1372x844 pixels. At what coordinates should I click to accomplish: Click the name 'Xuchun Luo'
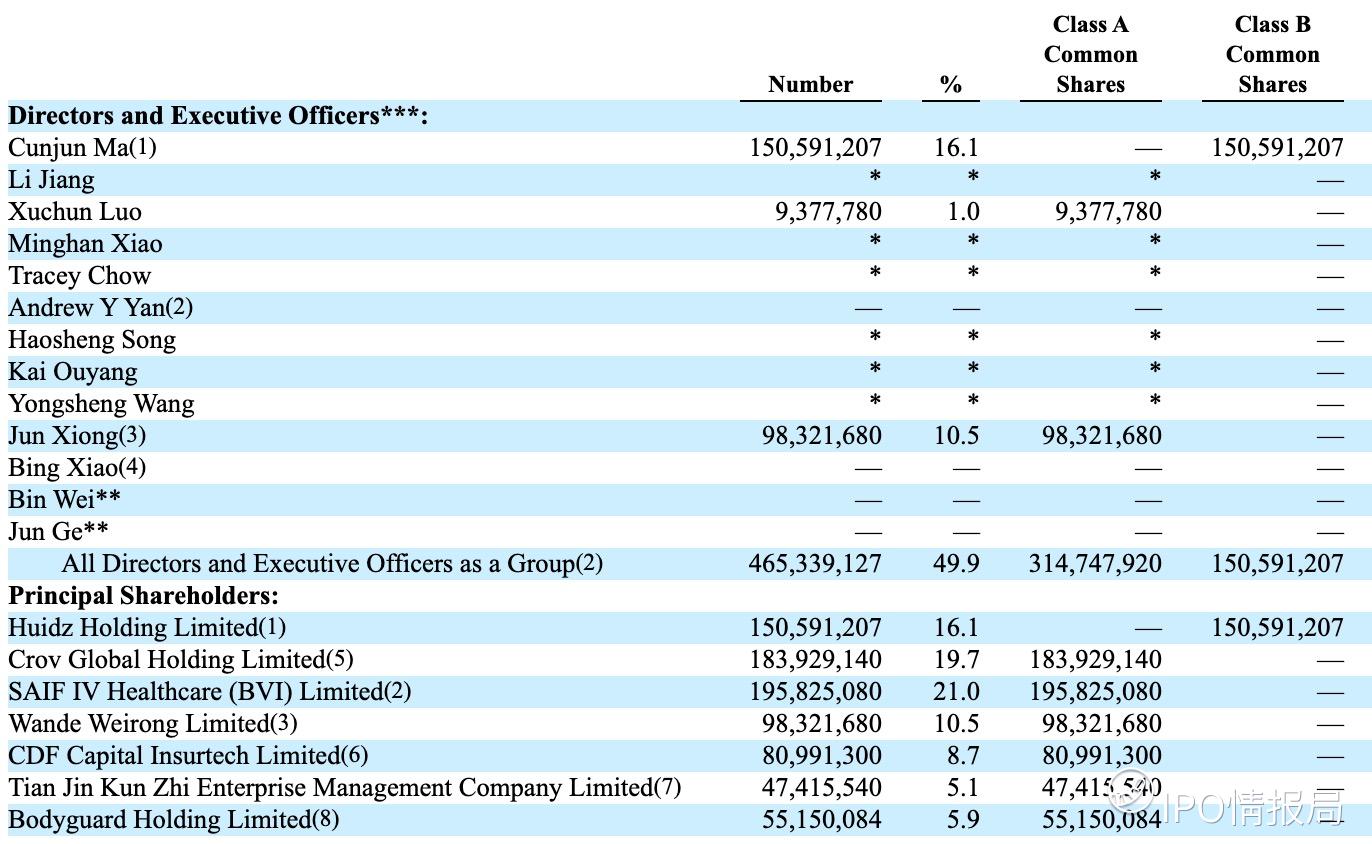75,212
